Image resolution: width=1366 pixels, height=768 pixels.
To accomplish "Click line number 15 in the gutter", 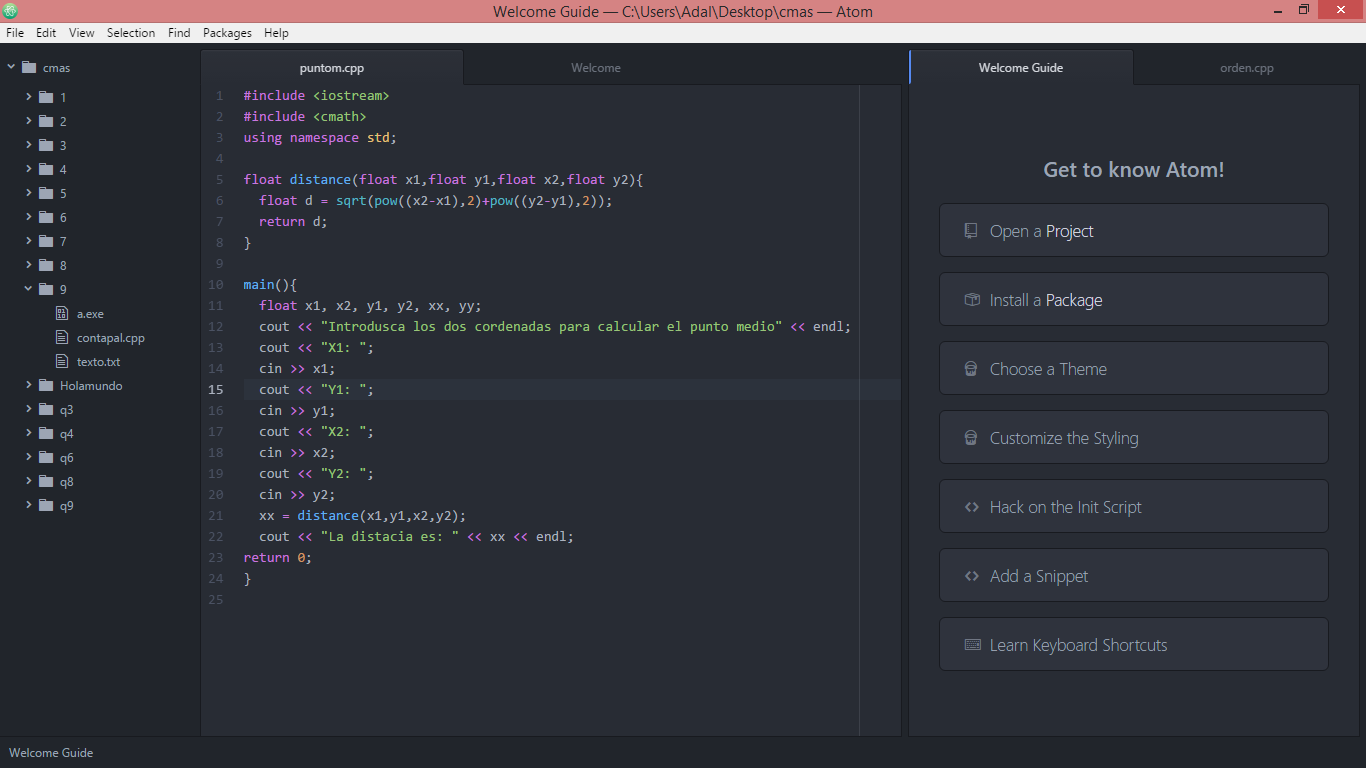I will pyautogui.click(x=216, y=390).
